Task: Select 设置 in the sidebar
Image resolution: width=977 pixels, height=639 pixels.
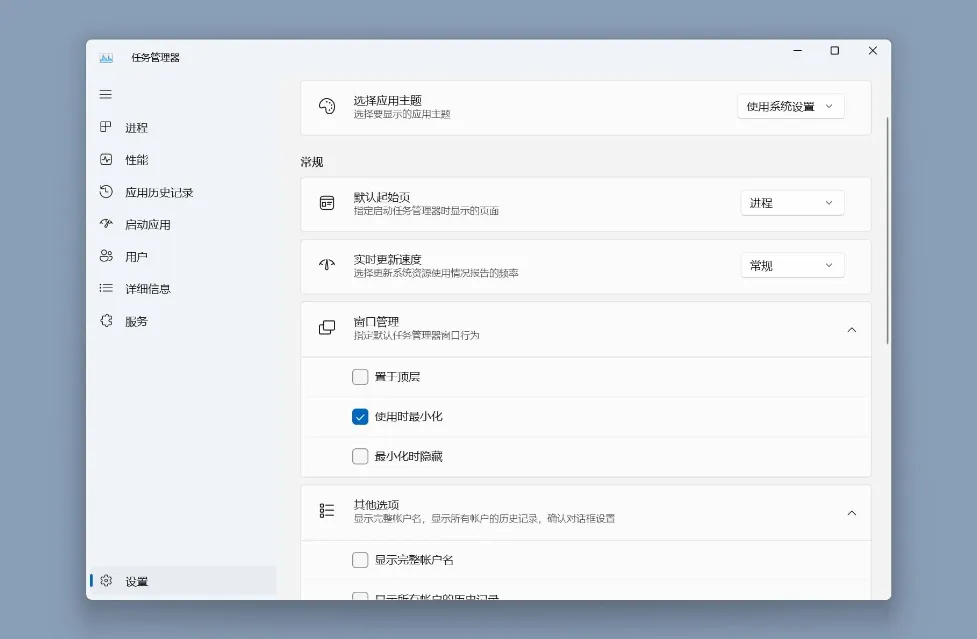Action: [x=139, y=580]
